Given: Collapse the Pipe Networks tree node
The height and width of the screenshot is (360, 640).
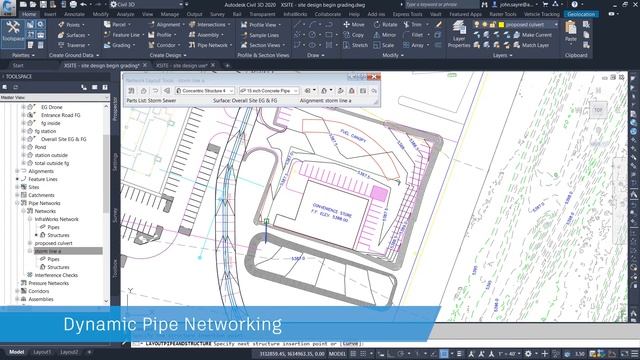Looking at the screenshot, I should point(17,203).
